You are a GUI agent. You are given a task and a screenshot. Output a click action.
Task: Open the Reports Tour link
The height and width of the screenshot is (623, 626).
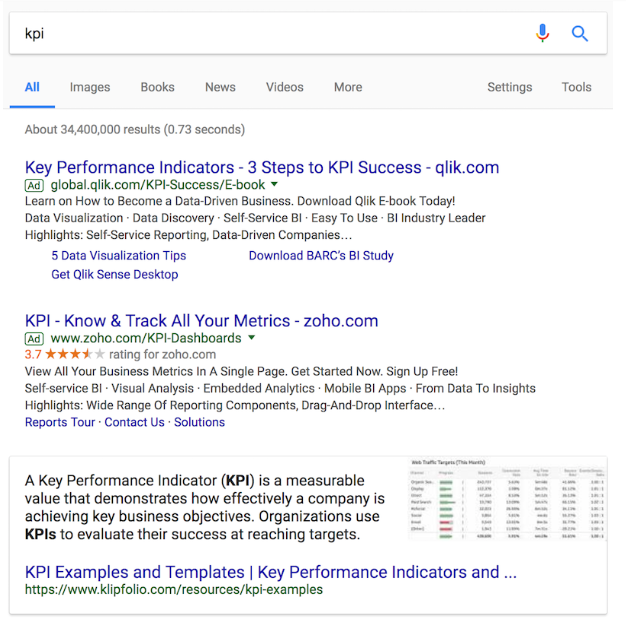pos(60,422)
